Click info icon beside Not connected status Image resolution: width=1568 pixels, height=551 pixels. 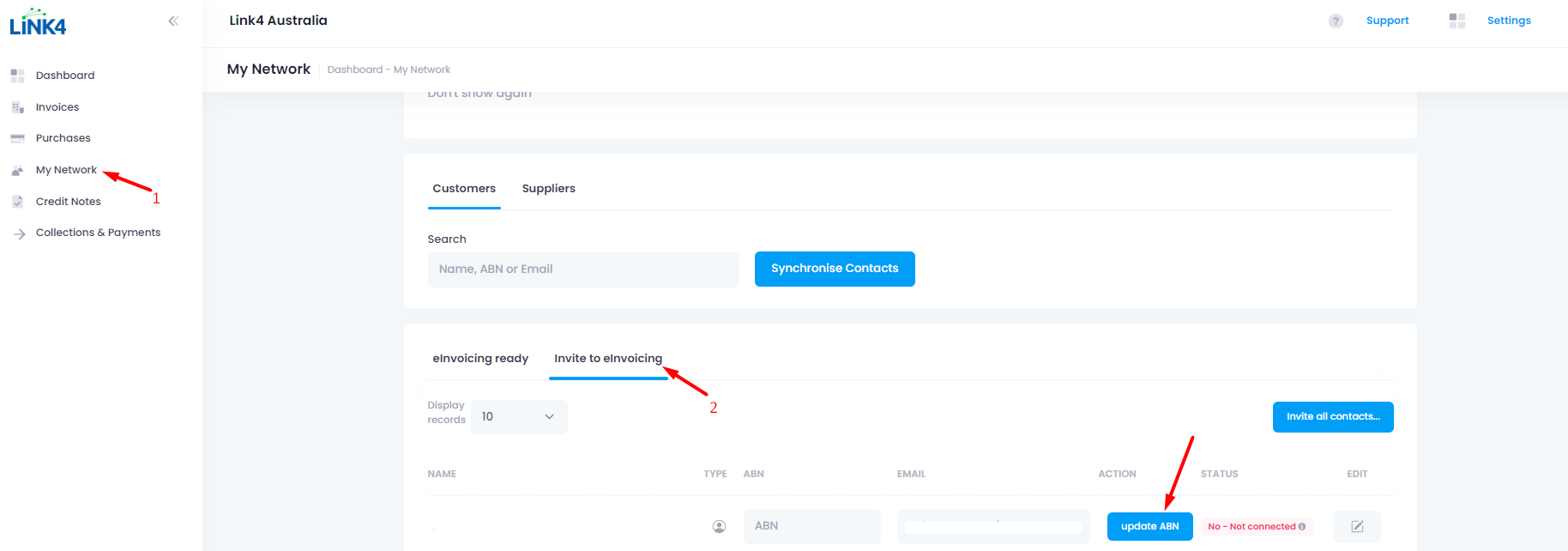[x=1302, y=527]
